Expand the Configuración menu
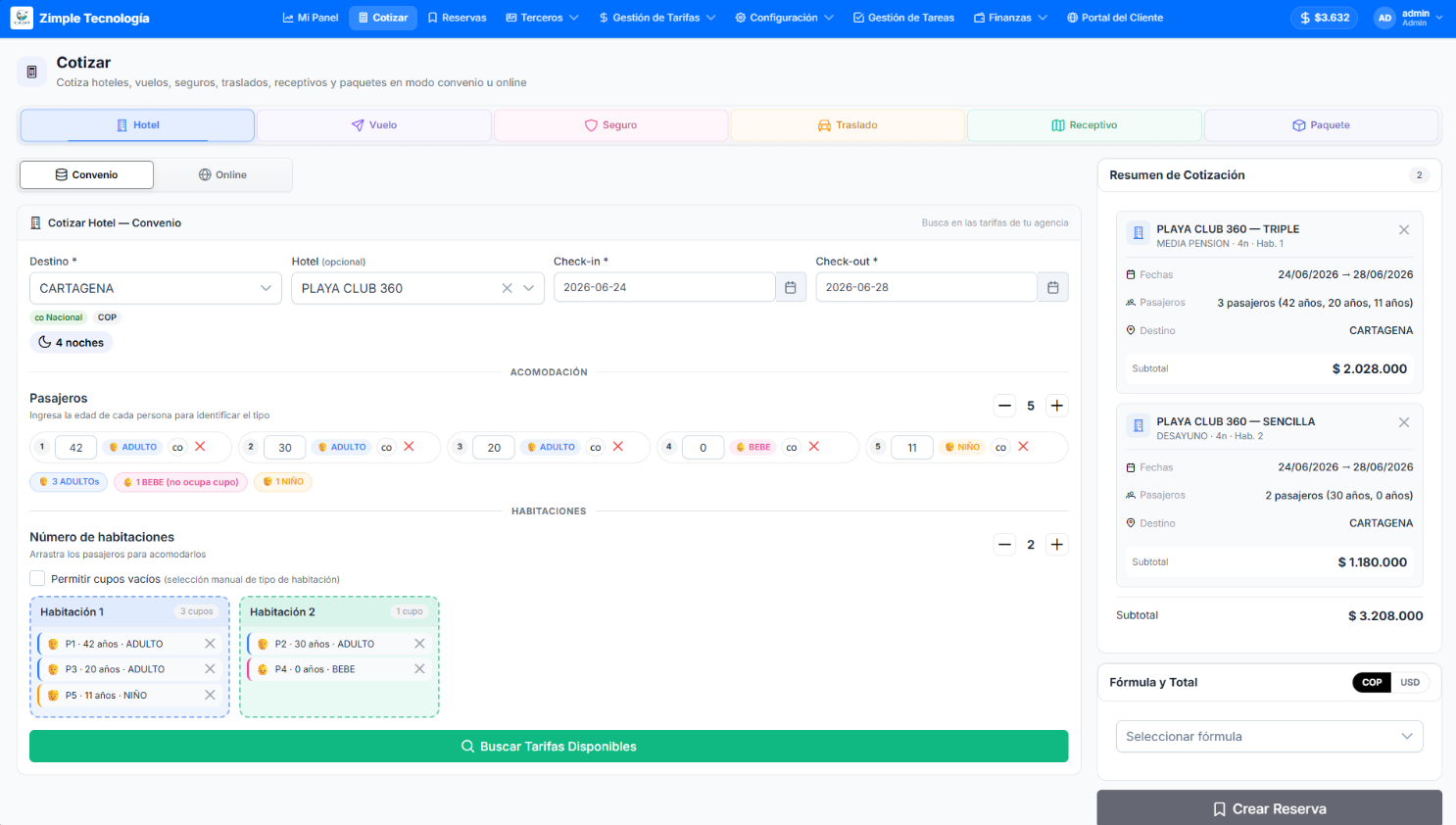The width and height of the screenshot is (1456, 825). coord(784,18)
